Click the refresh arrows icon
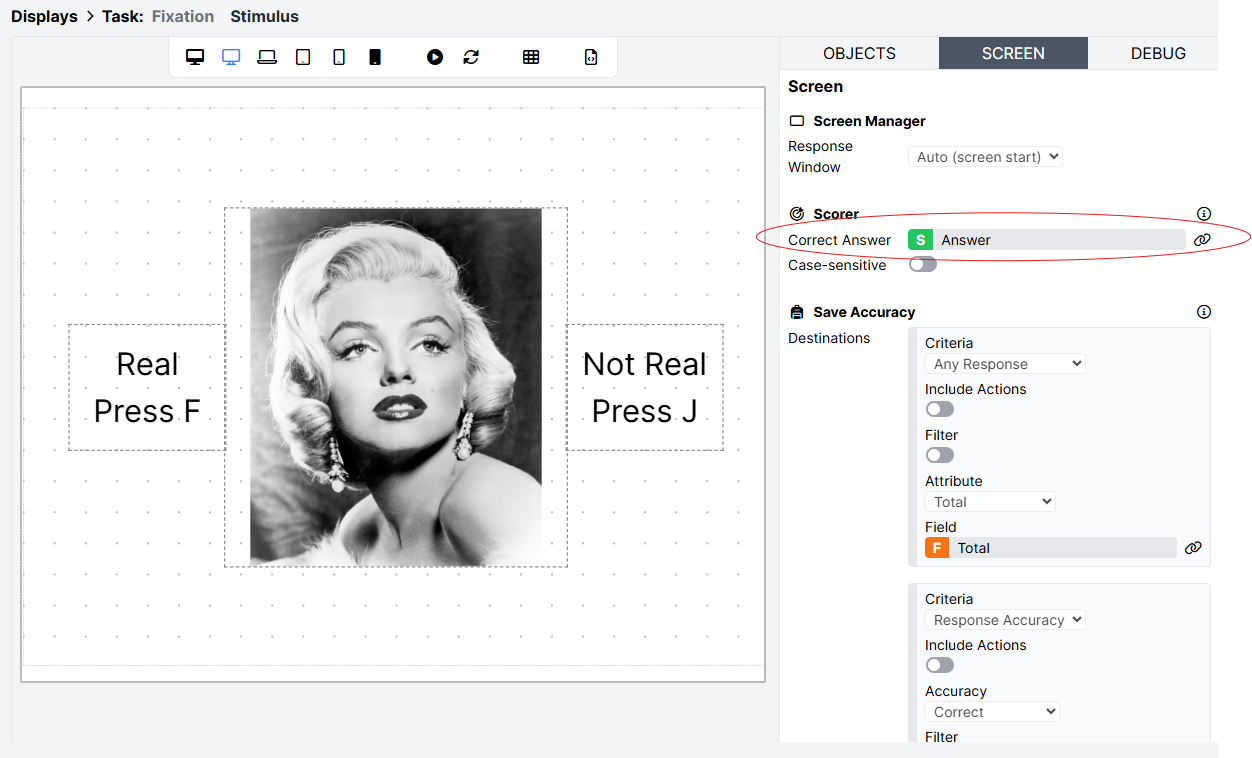 coord(471,57)
